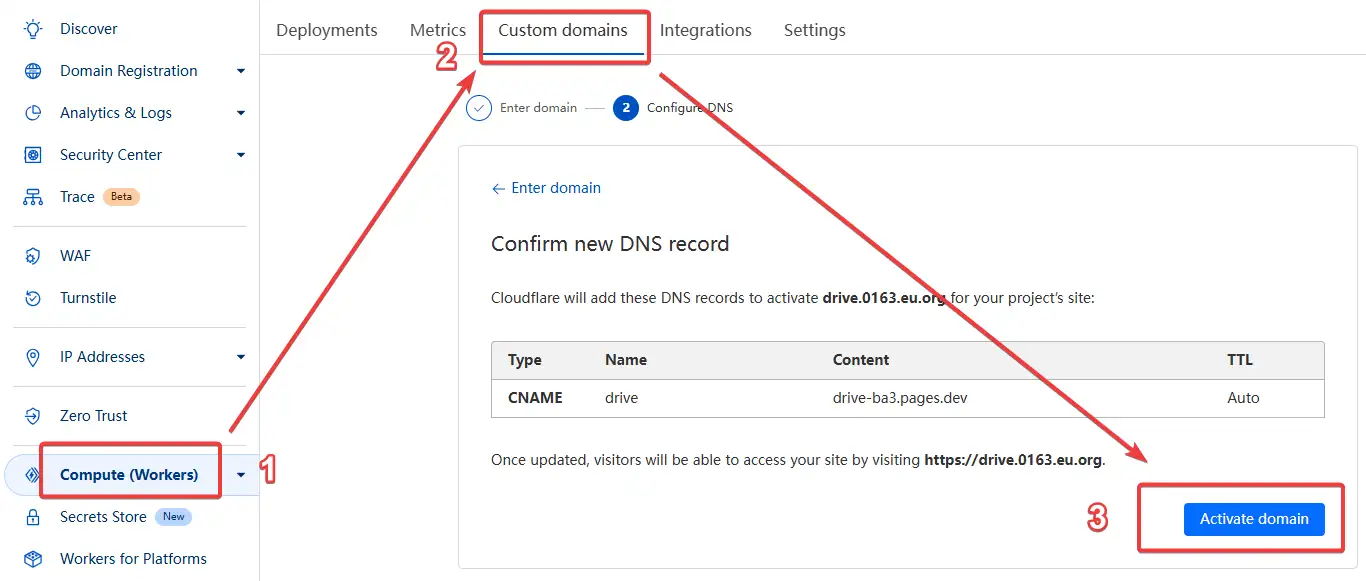Click the Content column header
Image resolution: width=1366 pixels, height=581 pixels.
click(861, 360)
